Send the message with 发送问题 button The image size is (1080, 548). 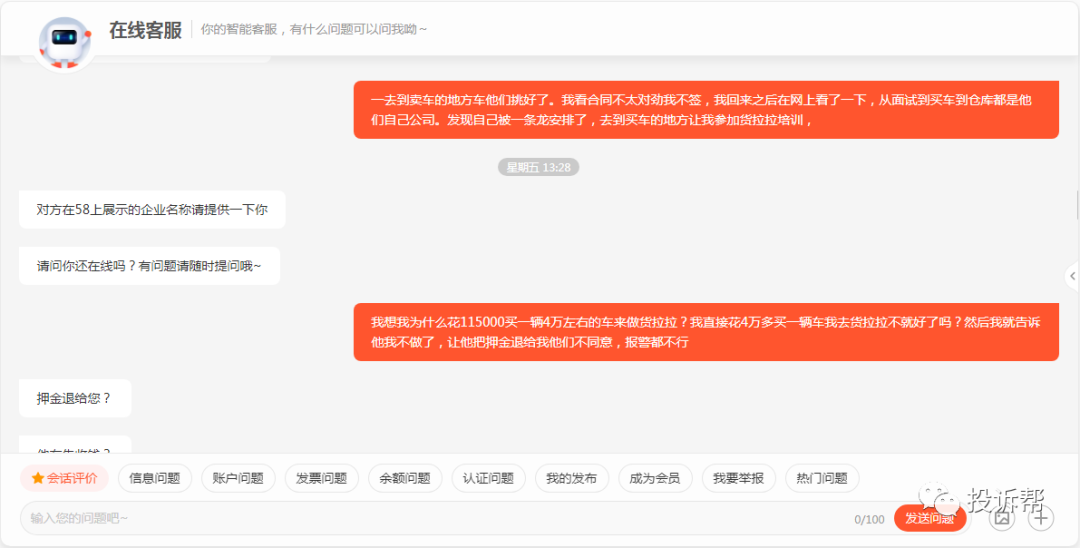pos(930,518)
